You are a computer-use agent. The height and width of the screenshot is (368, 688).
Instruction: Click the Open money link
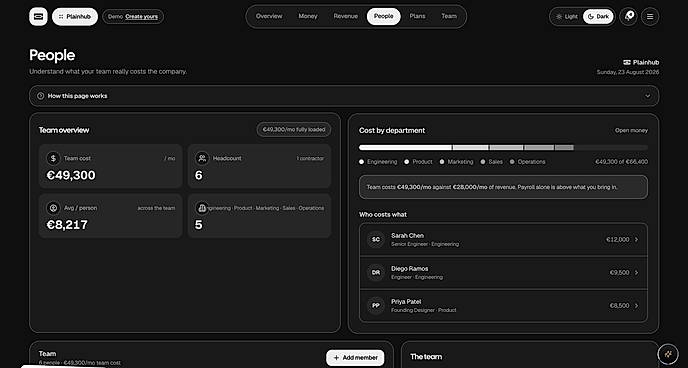[x=631, y=130]
